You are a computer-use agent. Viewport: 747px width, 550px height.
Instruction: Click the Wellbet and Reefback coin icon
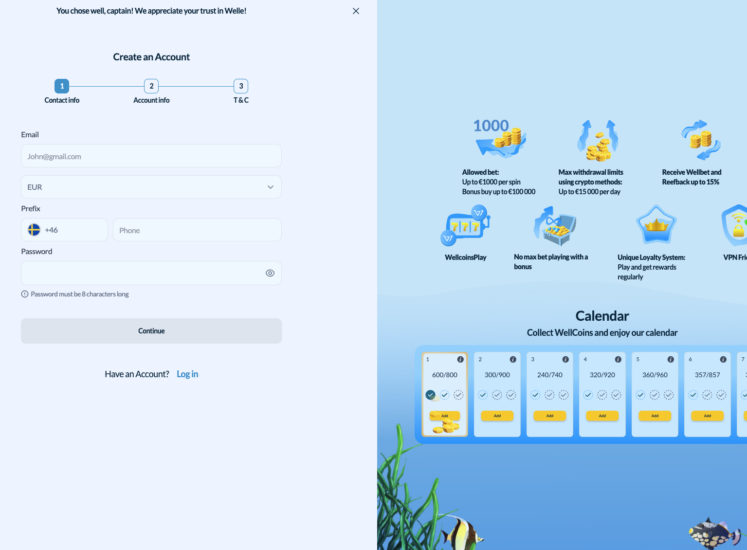700,140
